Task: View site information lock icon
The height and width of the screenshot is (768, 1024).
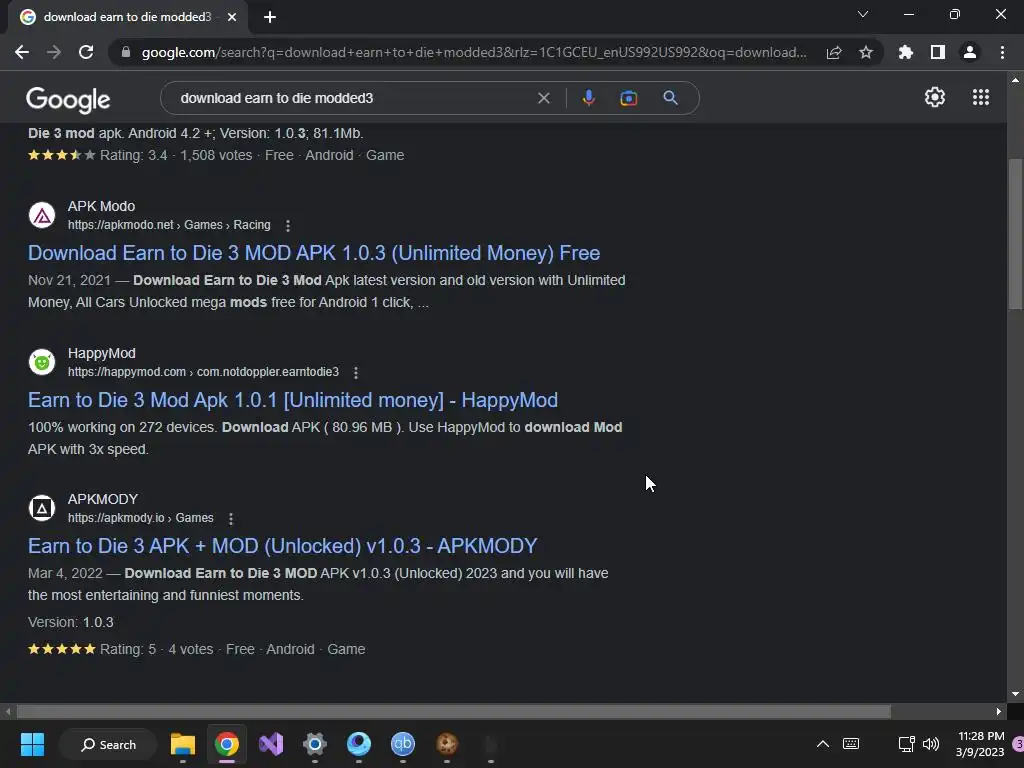Action: coord(126,52)
